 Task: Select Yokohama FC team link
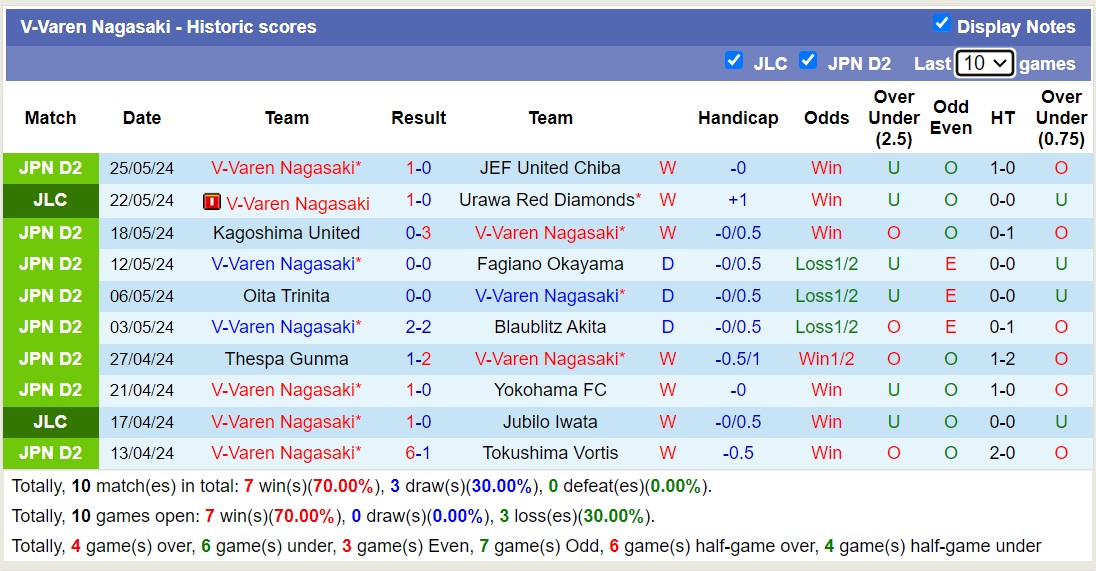550,390
